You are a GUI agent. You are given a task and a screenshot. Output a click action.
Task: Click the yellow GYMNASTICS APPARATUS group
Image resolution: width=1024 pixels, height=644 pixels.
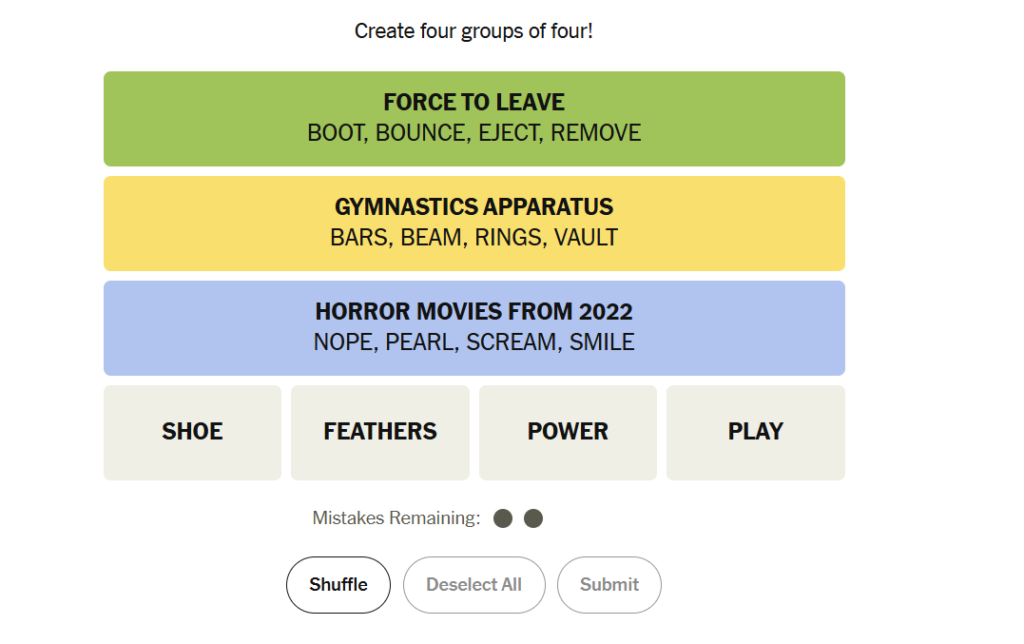[474, 223]
